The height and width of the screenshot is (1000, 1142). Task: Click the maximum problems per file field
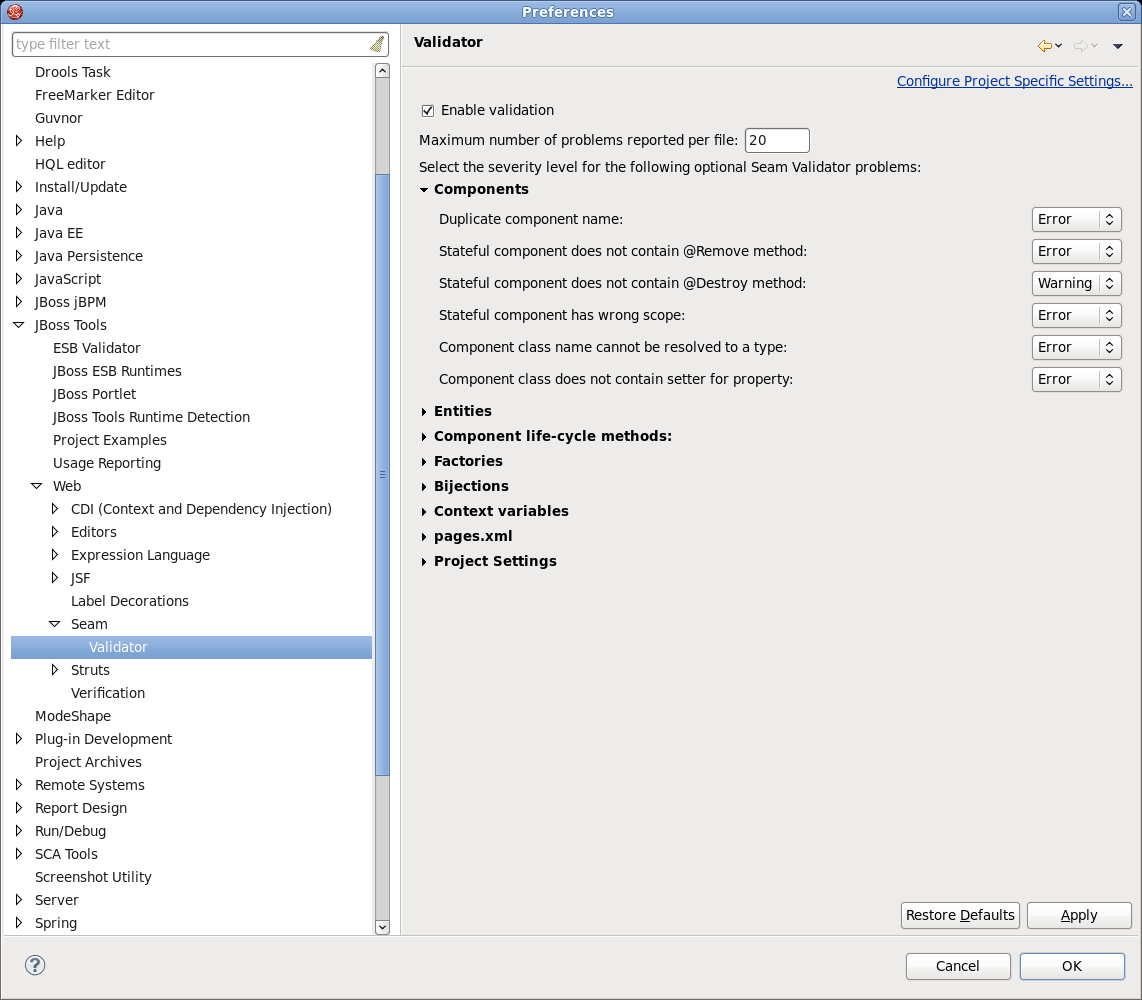[776, 140]
